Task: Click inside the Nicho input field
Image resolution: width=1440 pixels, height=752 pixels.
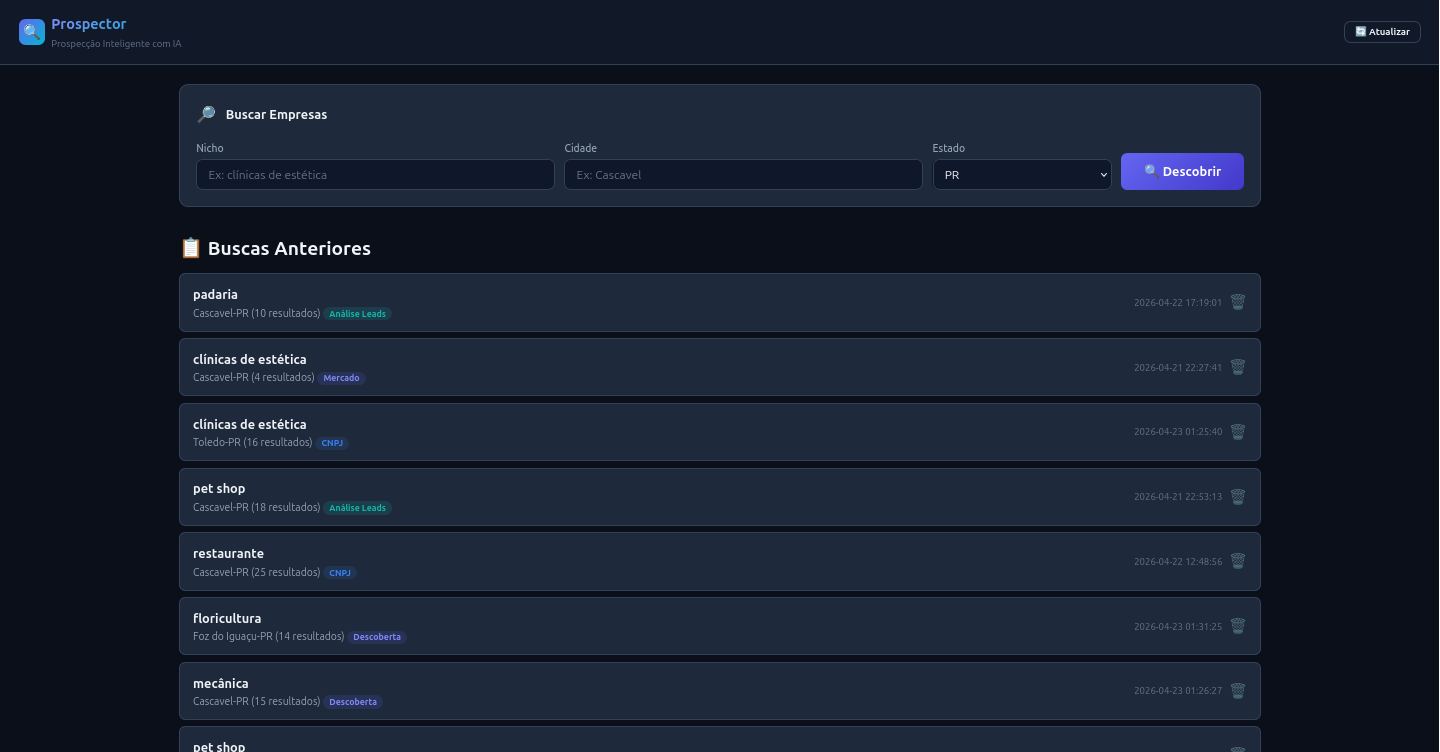Action: click(x=375, y=174)
